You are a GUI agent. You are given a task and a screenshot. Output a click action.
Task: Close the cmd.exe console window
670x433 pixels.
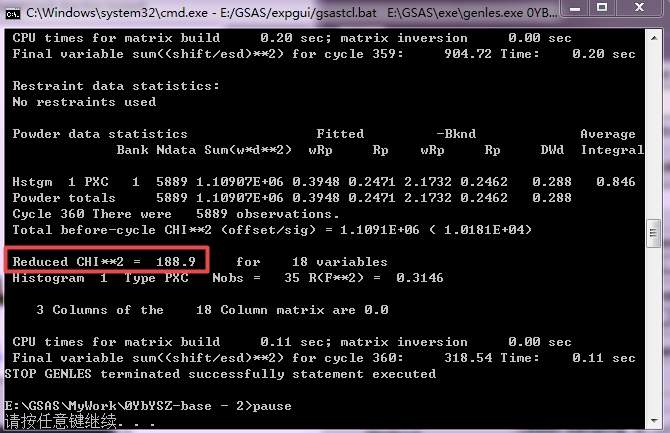click(639, 8)
